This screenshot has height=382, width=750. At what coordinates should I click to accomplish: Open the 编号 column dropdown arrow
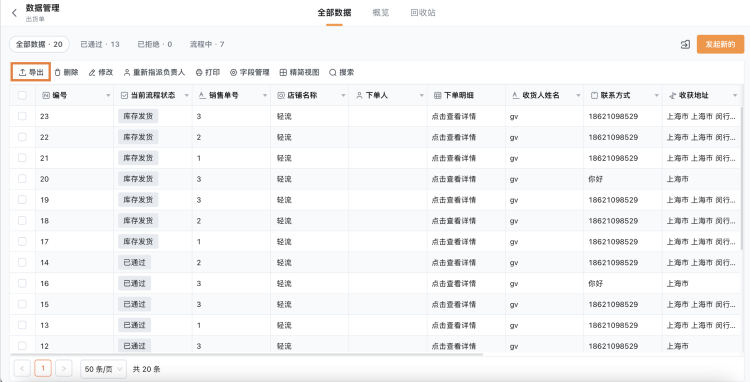tap(108, 96)
